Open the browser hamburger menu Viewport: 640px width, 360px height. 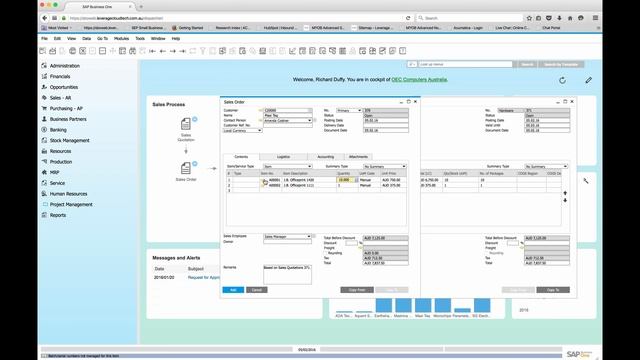(596, 18)
